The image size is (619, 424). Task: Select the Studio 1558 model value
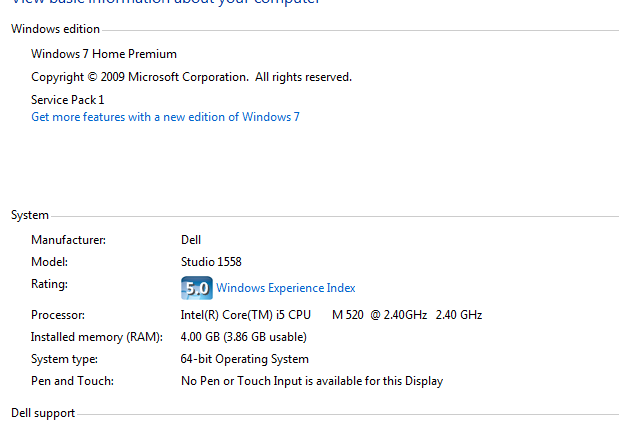click(211, 262)
